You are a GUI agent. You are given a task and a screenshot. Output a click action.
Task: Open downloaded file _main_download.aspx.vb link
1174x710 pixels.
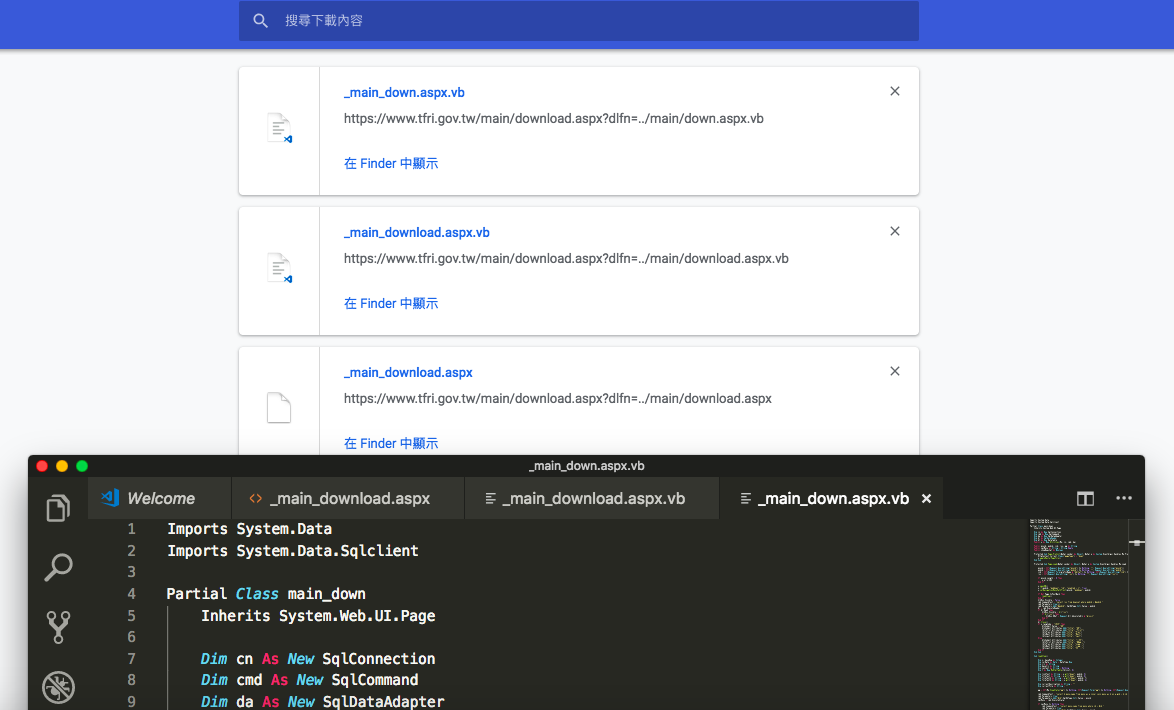[416, 233]
